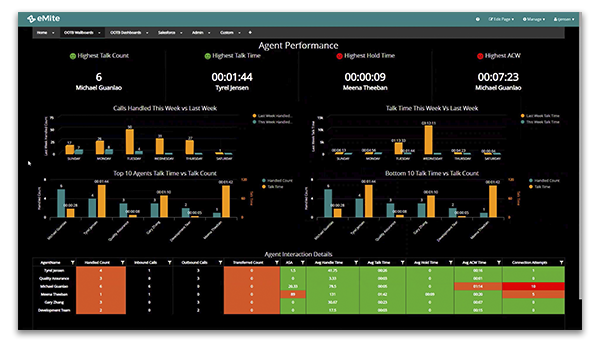
Task: Filter the Avg ACW Time column
Action: pos(499,262)
